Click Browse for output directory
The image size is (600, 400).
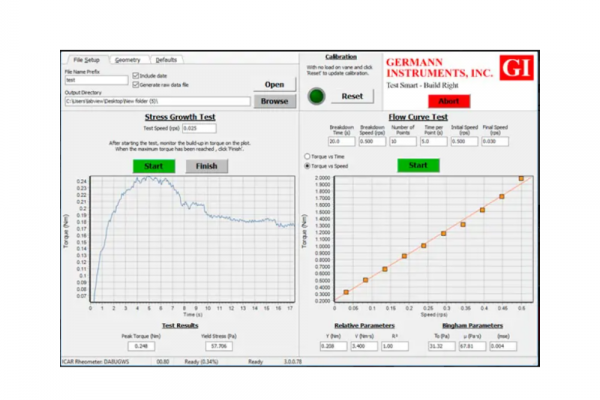[274, 101]
